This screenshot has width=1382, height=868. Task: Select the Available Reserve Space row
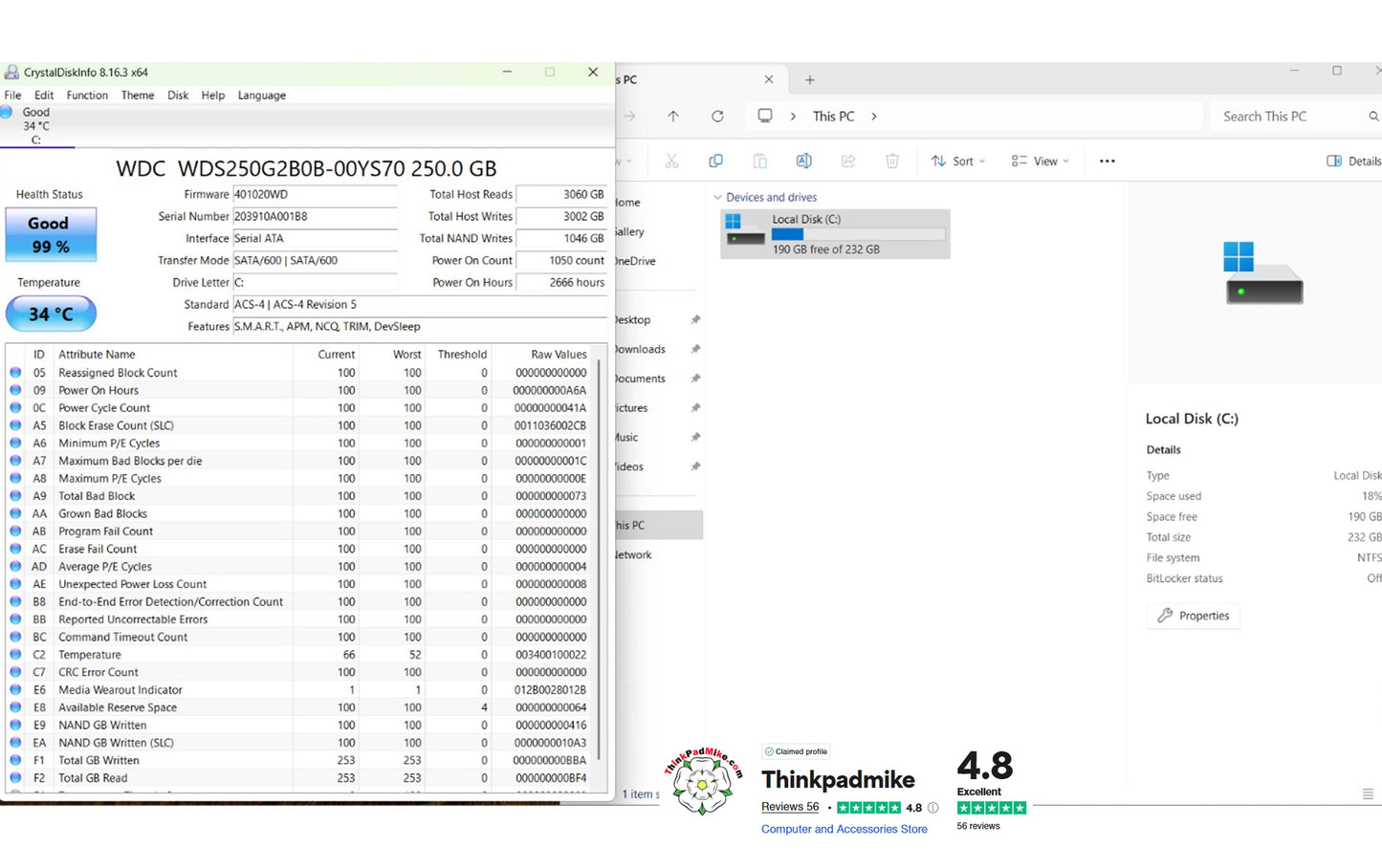(300, 707)
